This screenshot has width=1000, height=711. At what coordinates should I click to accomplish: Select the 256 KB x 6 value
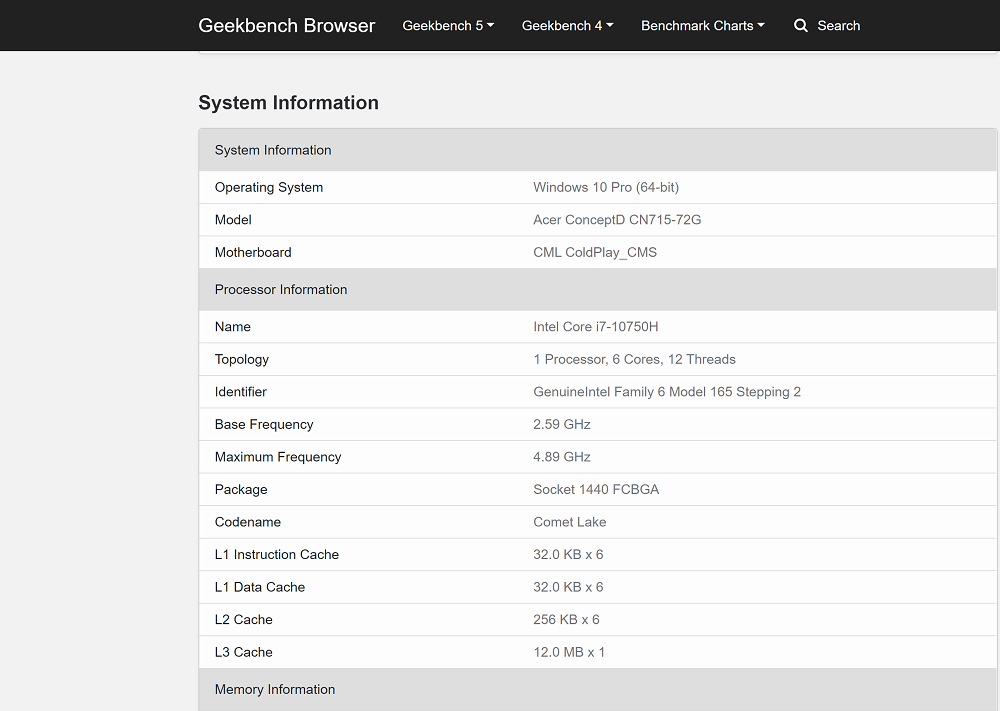click(566, 620)
